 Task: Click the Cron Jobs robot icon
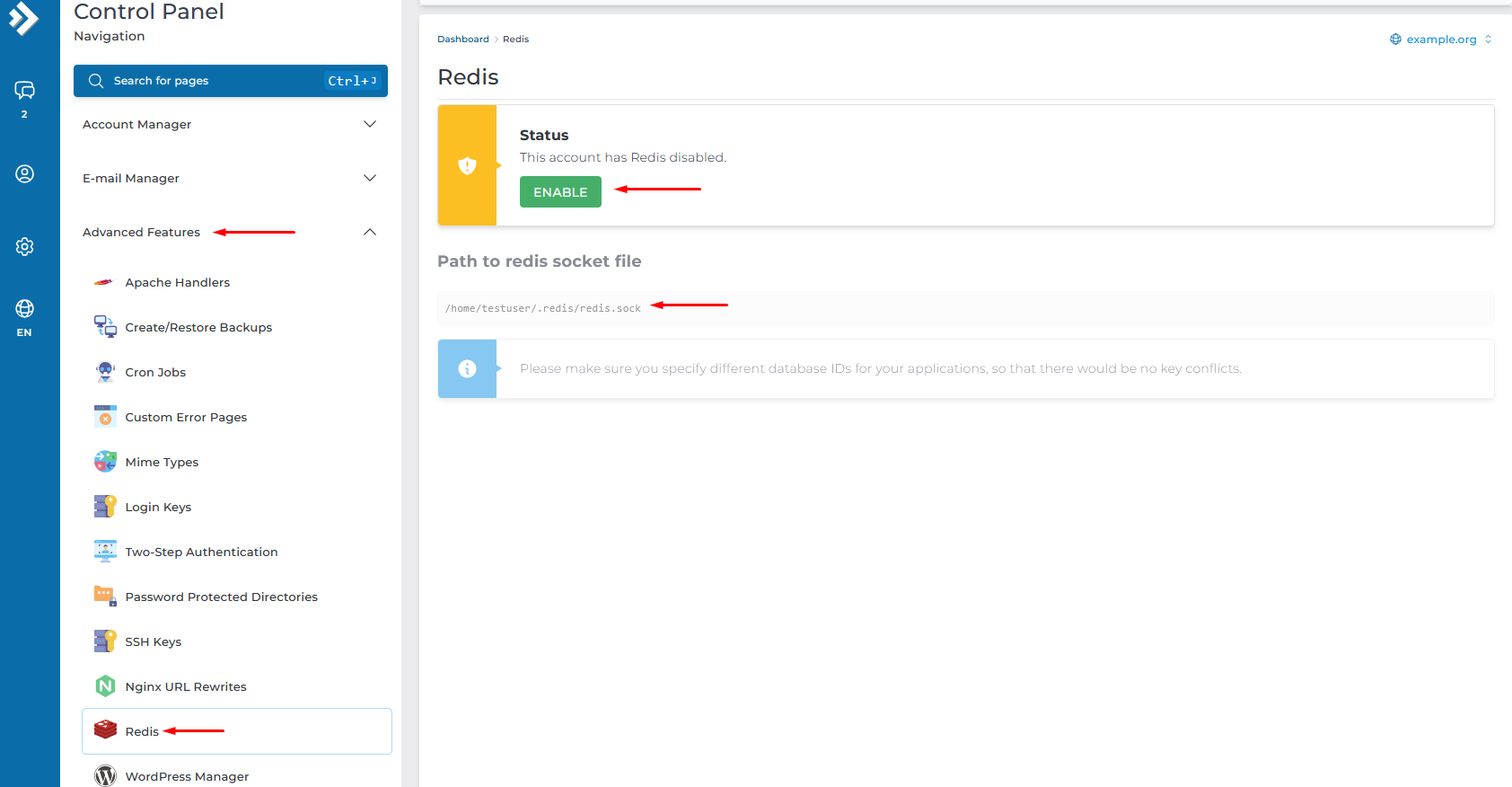(105, 372)
